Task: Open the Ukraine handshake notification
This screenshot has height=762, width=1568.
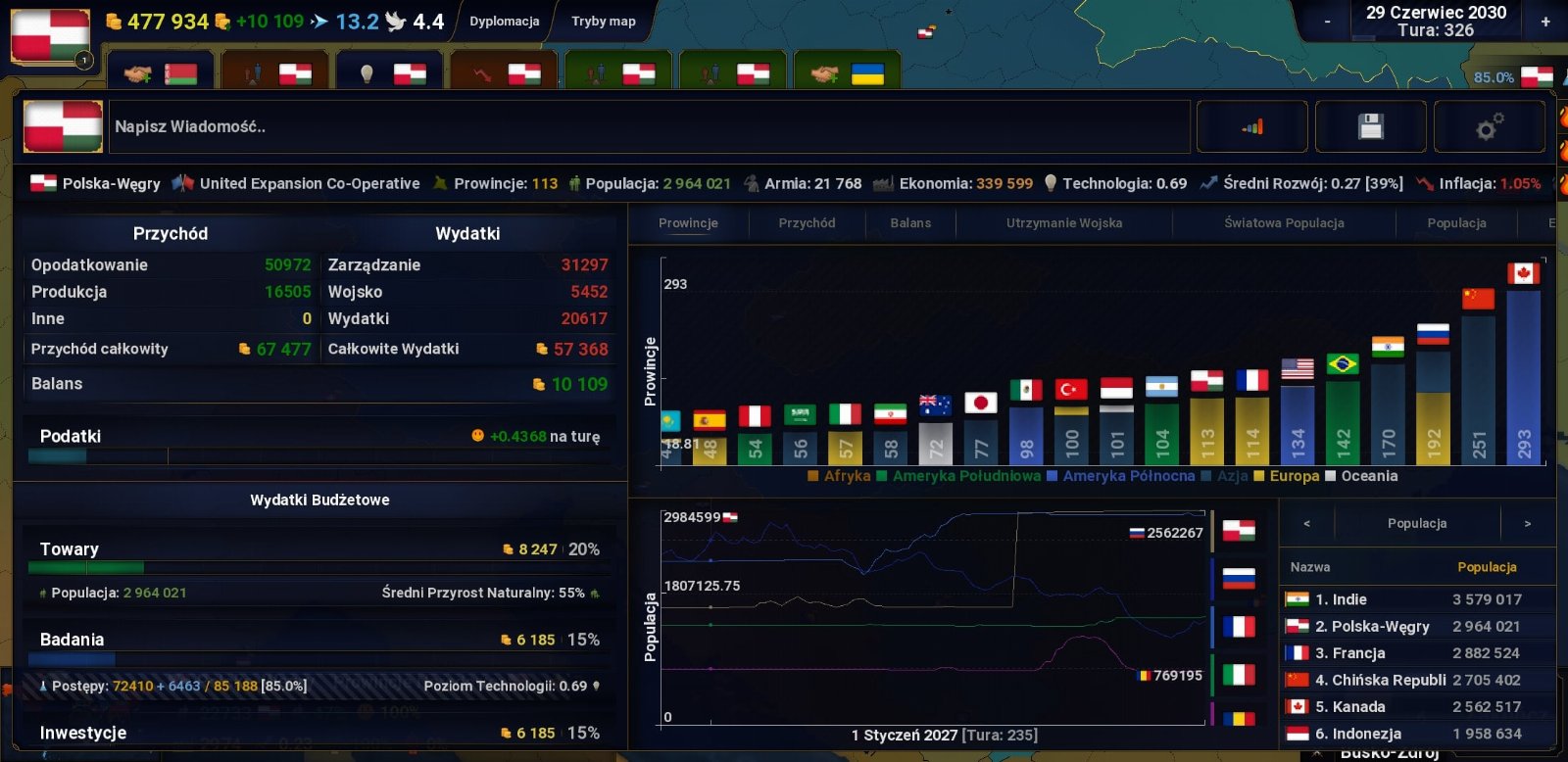Action: tap(851, 74)
